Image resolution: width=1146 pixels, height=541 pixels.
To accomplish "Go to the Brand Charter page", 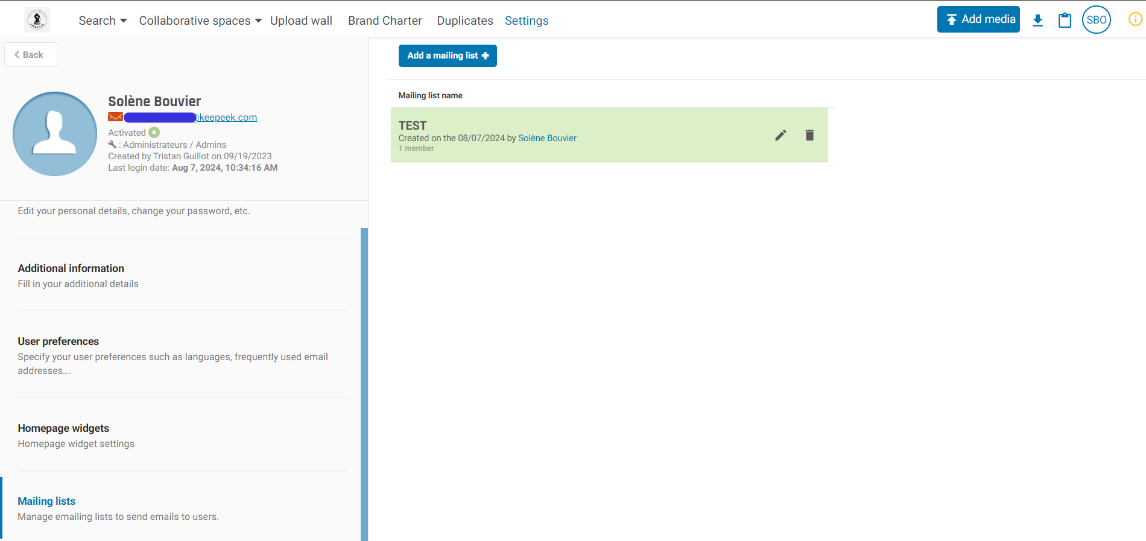I will 385,20.
